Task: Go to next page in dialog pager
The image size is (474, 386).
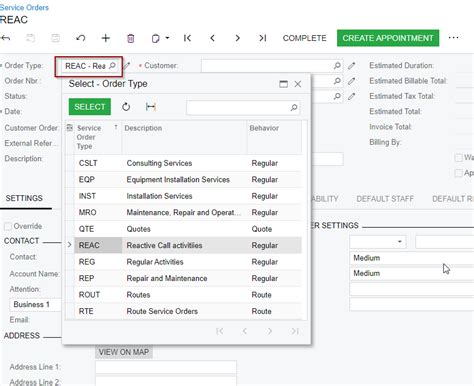Action: (269, 331)
